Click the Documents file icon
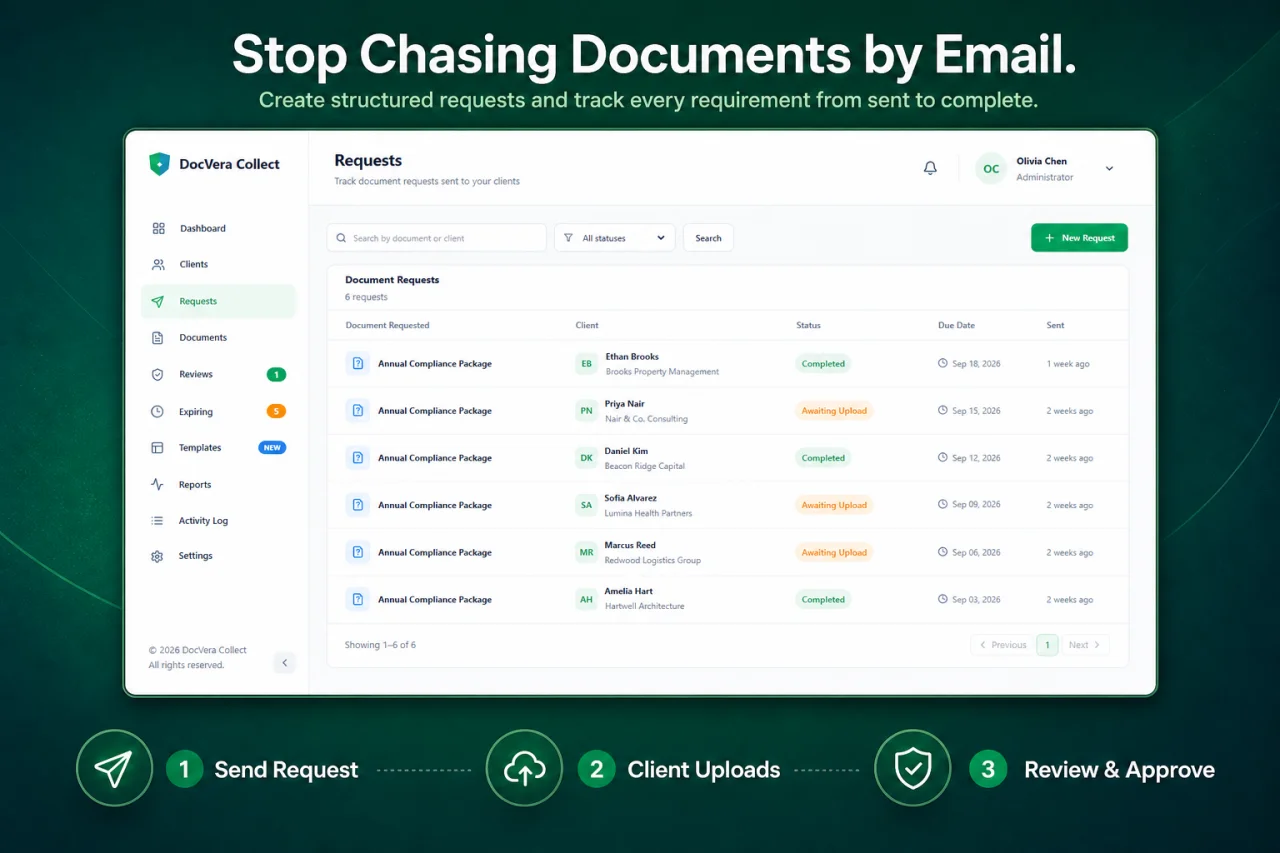Image resolution: width=1280 pixels, height=853 pixels. [x=157, y=338]
